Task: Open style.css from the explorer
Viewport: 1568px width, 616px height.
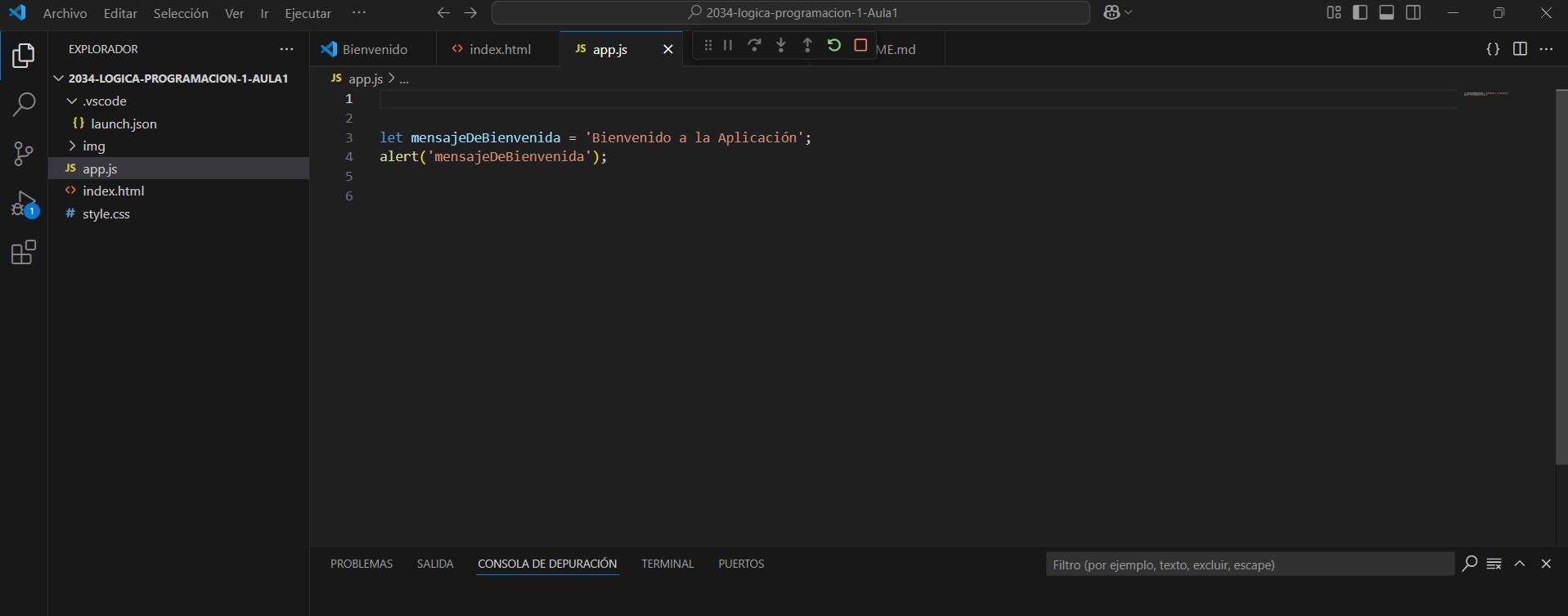Action: pos(178,214)
